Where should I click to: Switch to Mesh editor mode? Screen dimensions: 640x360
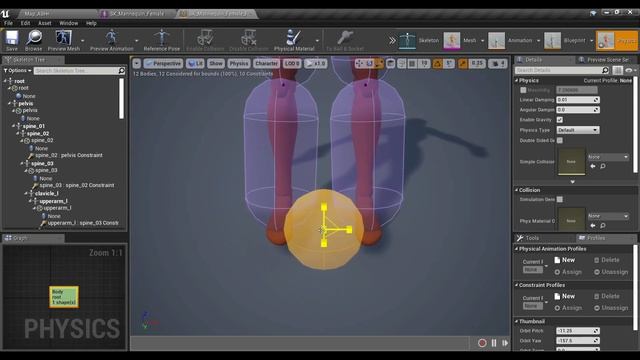pyautogui.click(x=460, y=40)
